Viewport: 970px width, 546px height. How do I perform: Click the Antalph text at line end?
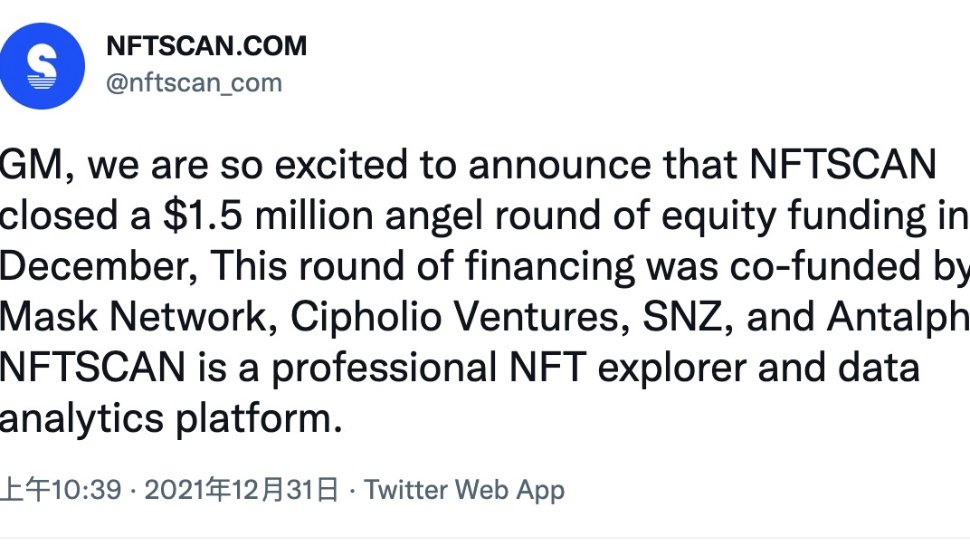[902, 317]
